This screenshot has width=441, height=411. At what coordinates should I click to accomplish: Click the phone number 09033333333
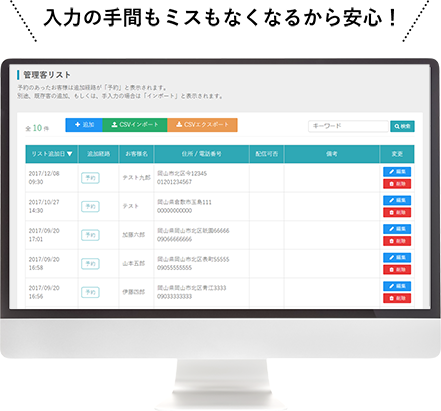(x=174, y=297)
